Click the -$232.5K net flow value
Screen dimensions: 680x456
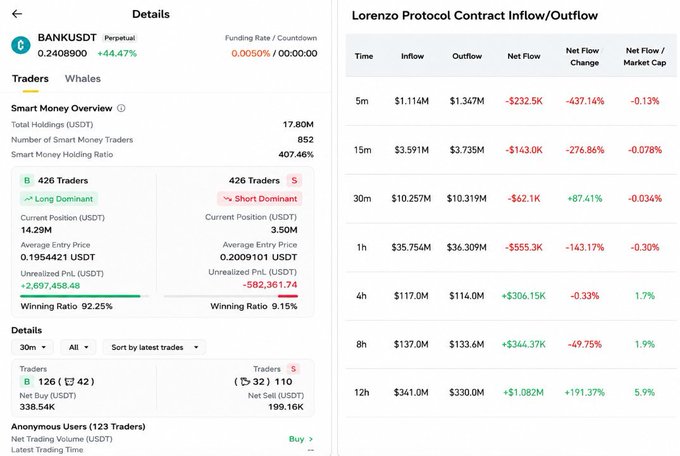[524, 101]
